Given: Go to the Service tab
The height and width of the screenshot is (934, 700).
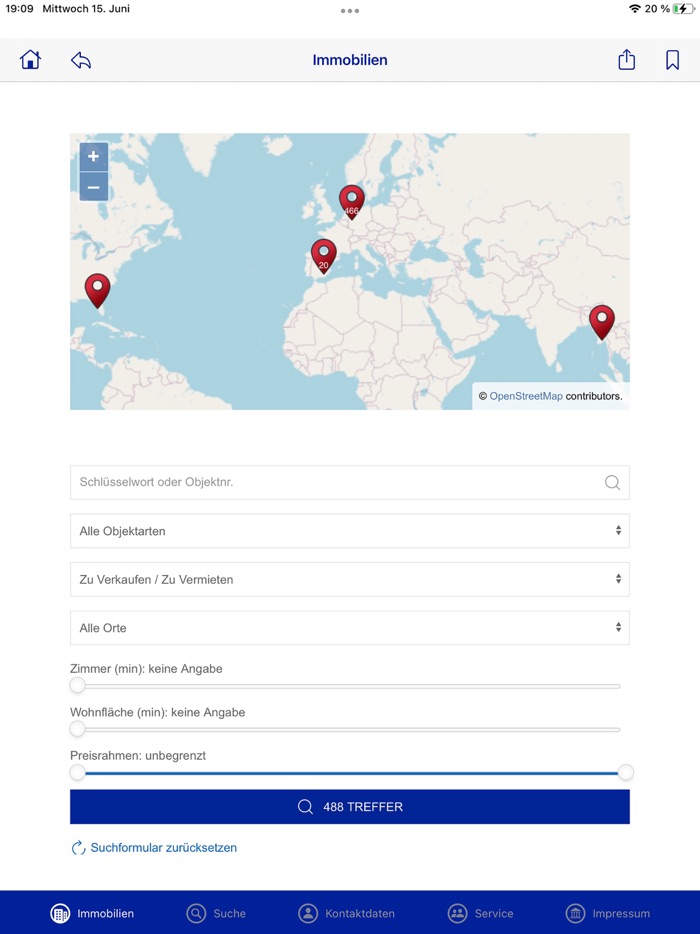Looking at the screenshot, I should [481, 913].
